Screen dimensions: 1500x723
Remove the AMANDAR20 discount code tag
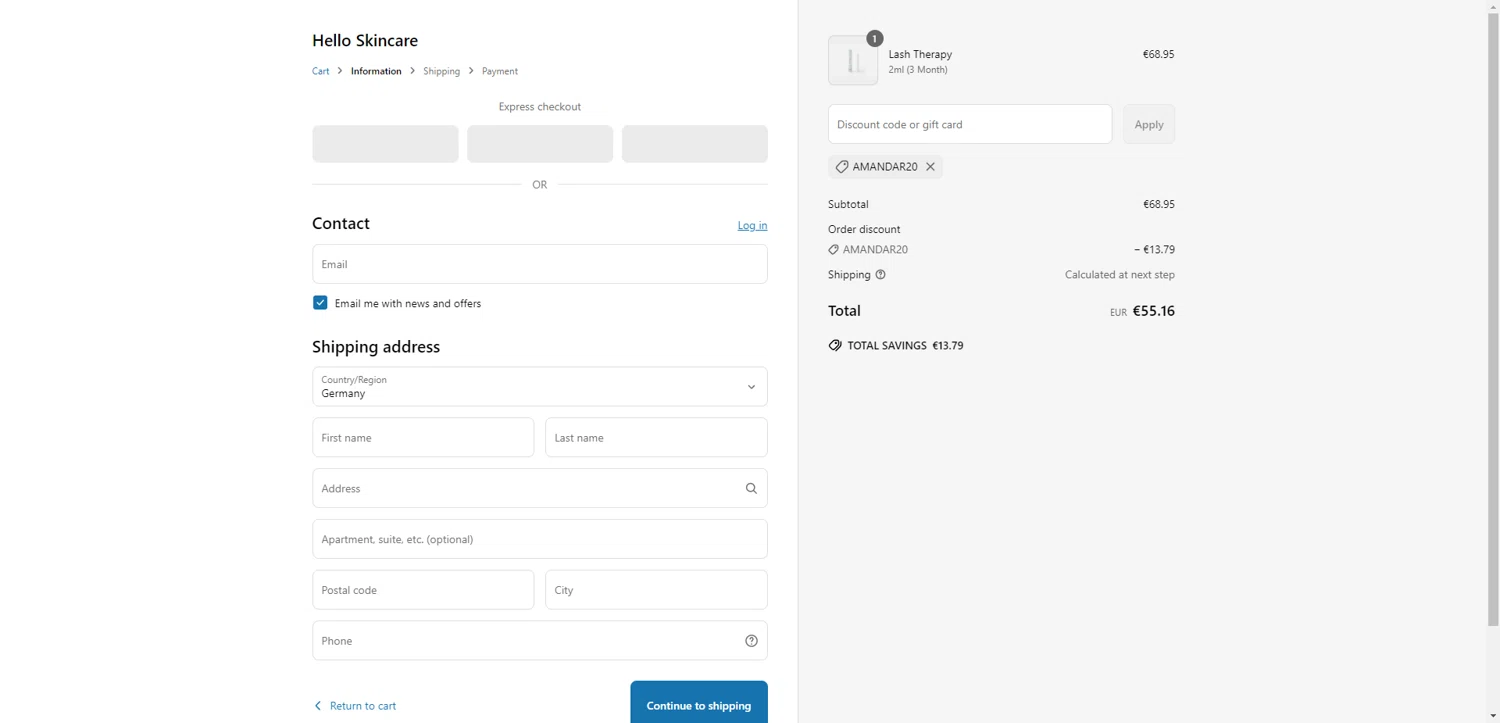click(930, 167)
